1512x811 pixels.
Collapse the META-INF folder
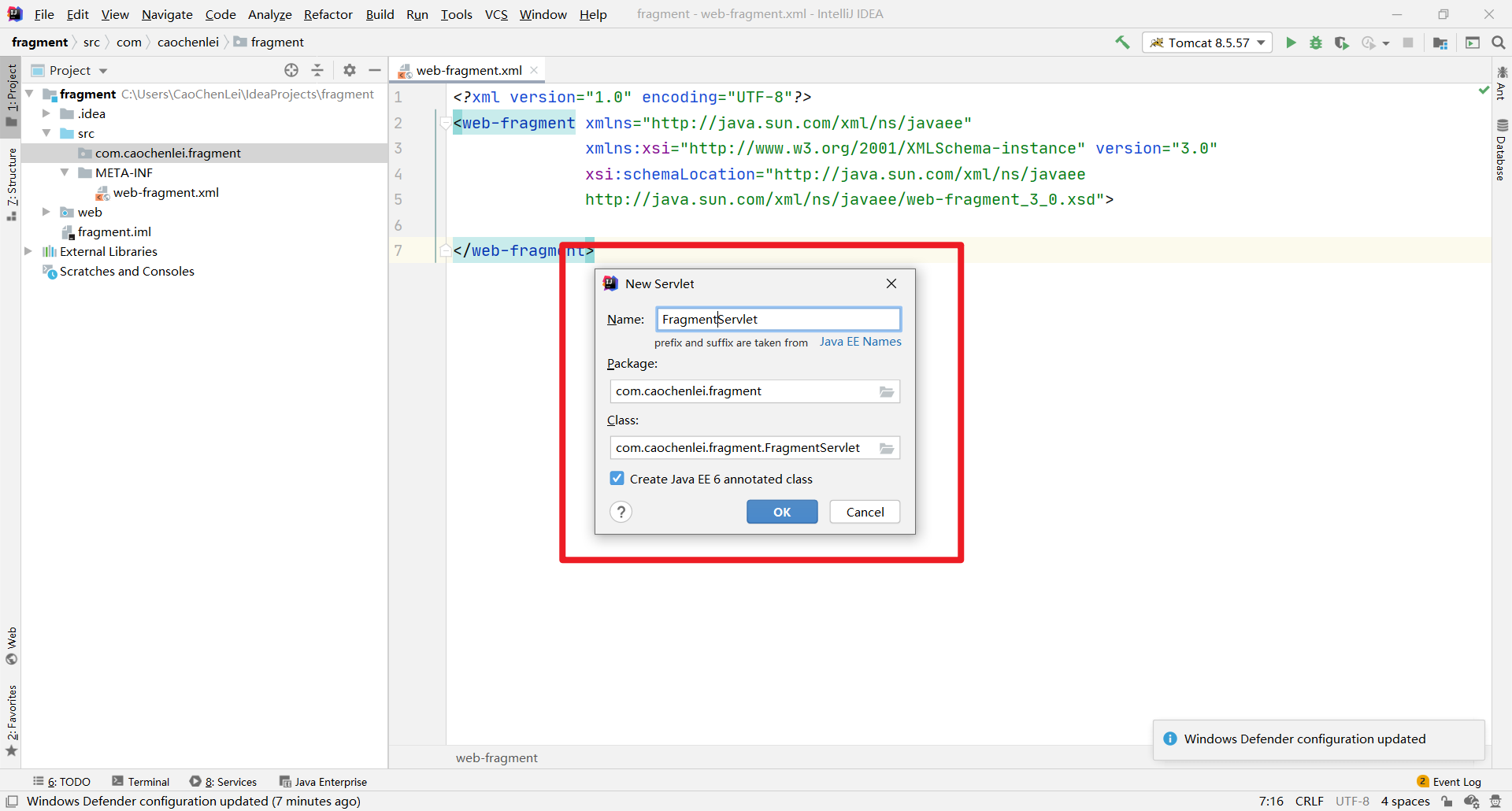tap(65, 172)
